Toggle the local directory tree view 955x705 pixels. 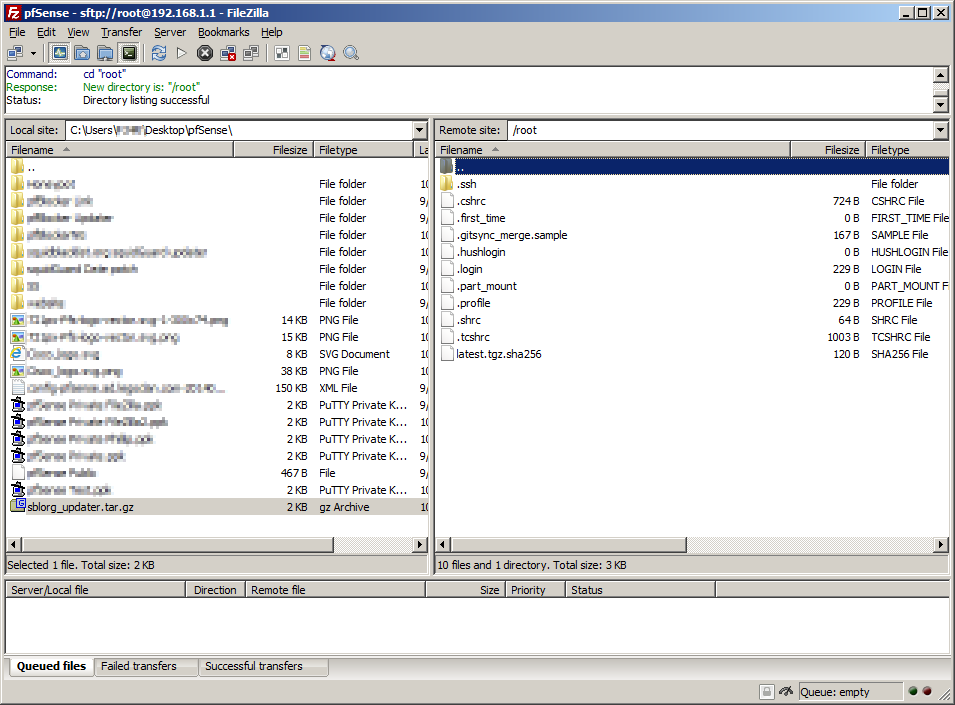pyautogui.click(x=82, y=54)
